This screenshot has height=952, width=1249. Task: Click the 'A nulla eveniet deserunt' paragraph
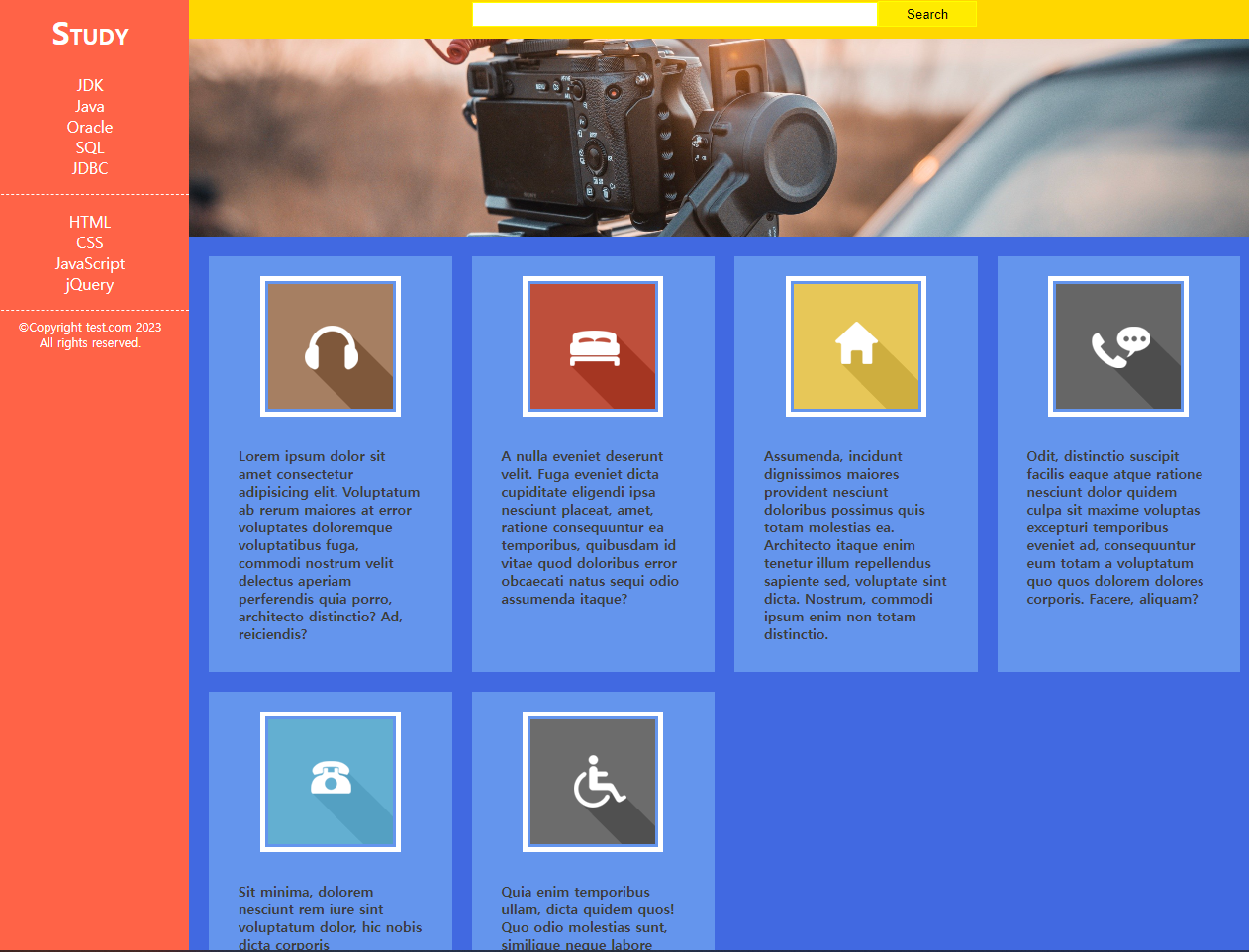click(593, 527)
